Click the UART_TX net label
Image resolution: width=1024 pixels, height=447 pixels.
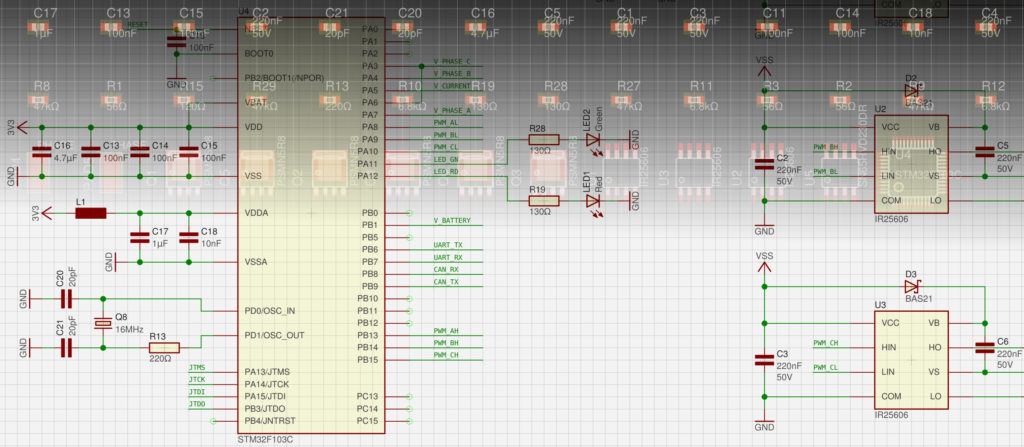(x=447, y=245)
